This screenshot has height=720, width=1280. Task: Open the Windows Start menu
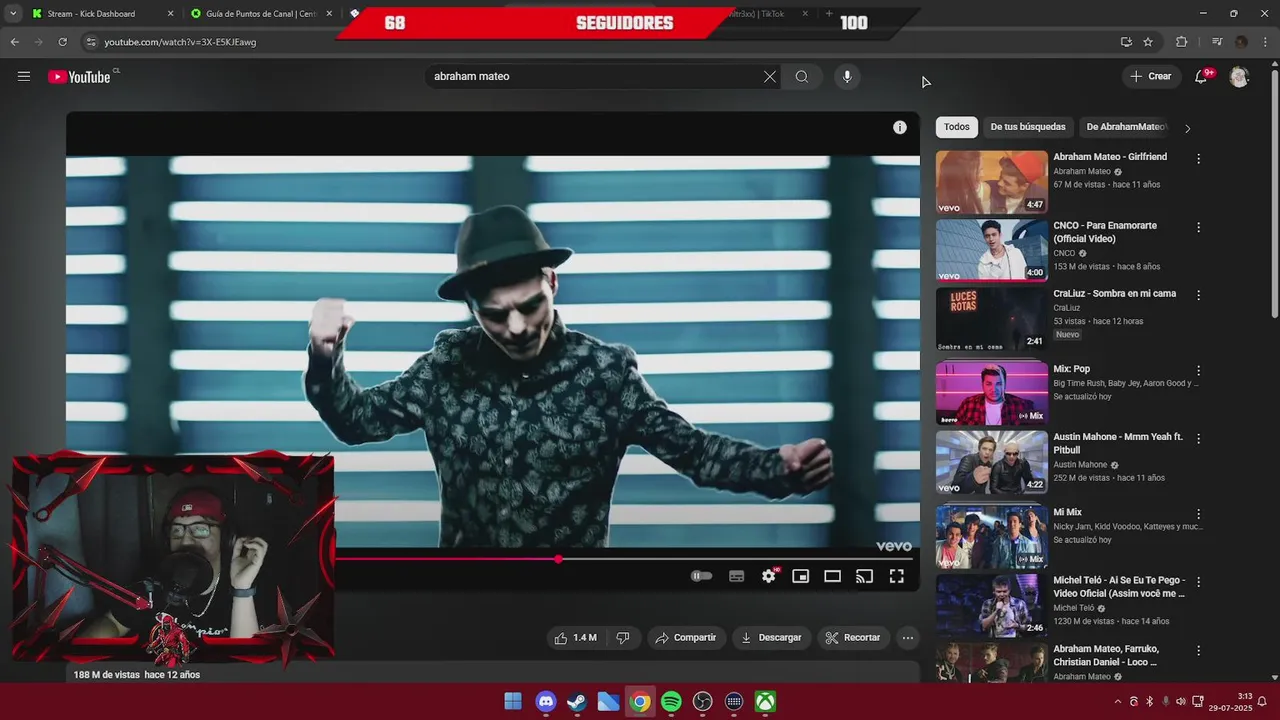tap(513, 702)
